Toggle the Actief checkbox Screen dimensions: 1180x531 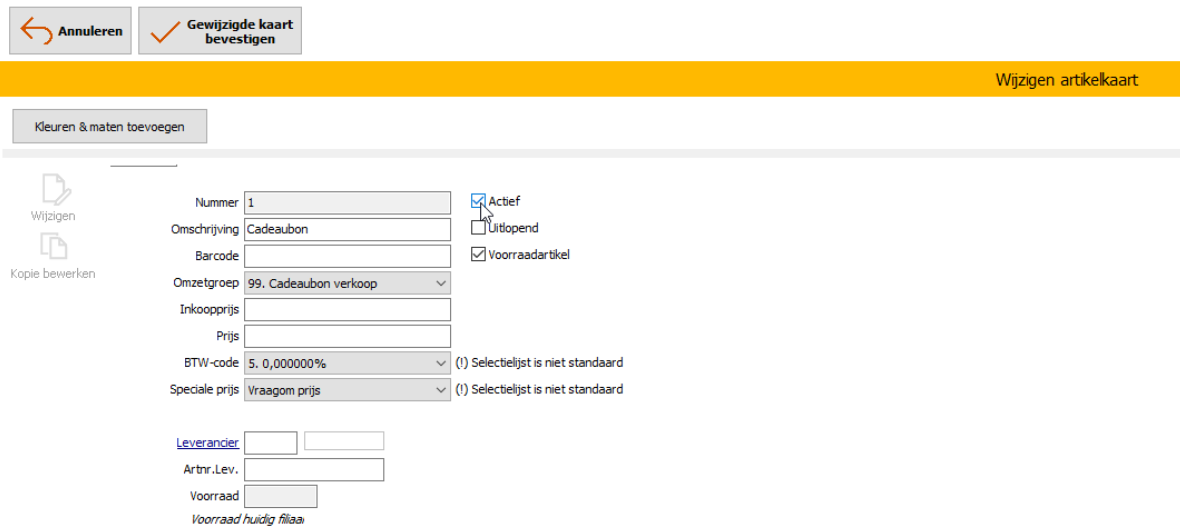[x=478, y=201]
